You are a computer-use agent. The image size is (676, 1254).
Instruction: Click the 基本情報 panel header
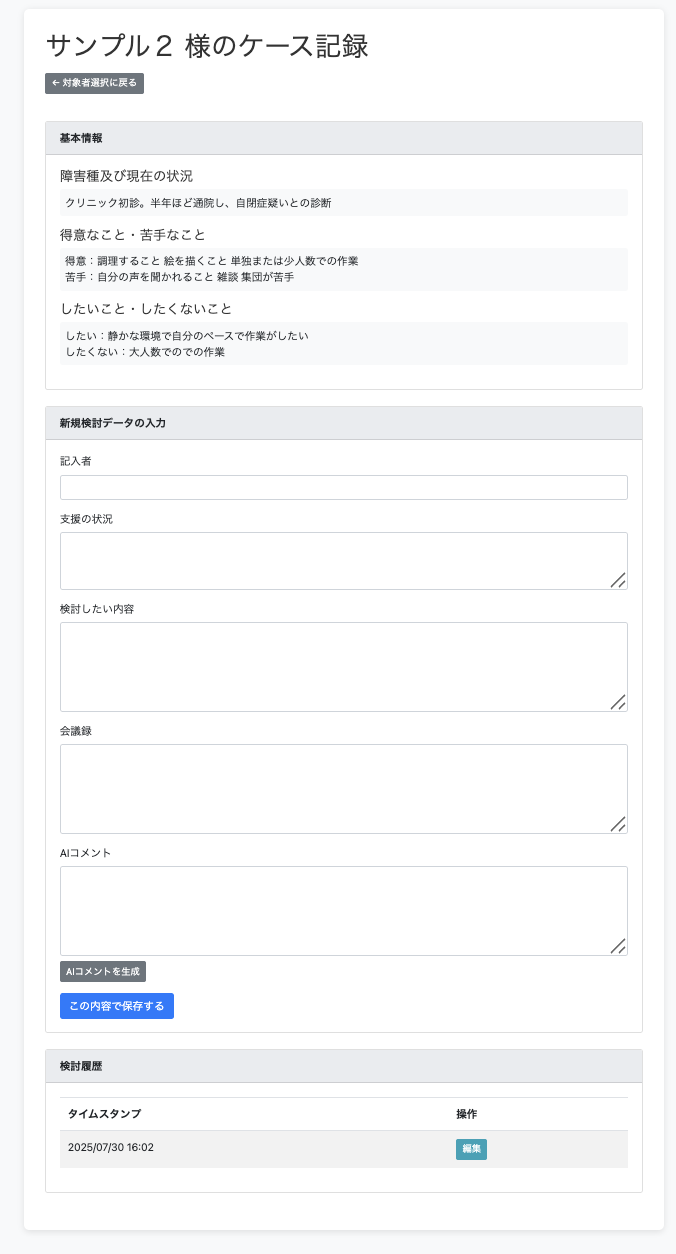coord(343,138)
